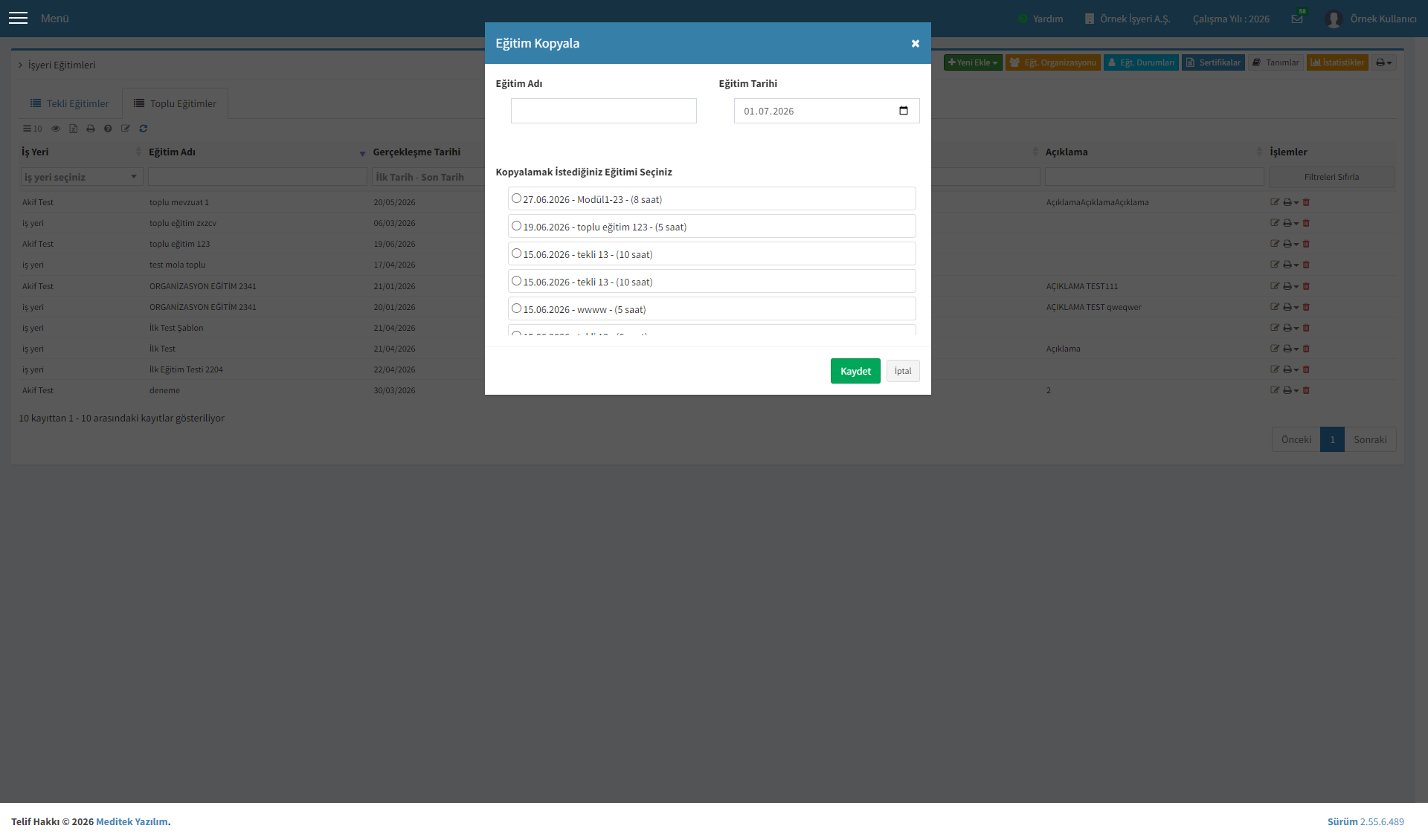Click the Excel export icon in table toolbar

[73, 129]
